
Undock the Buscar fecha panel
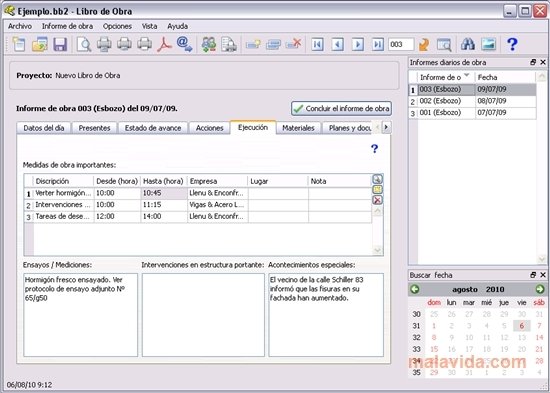pos(533,275)
